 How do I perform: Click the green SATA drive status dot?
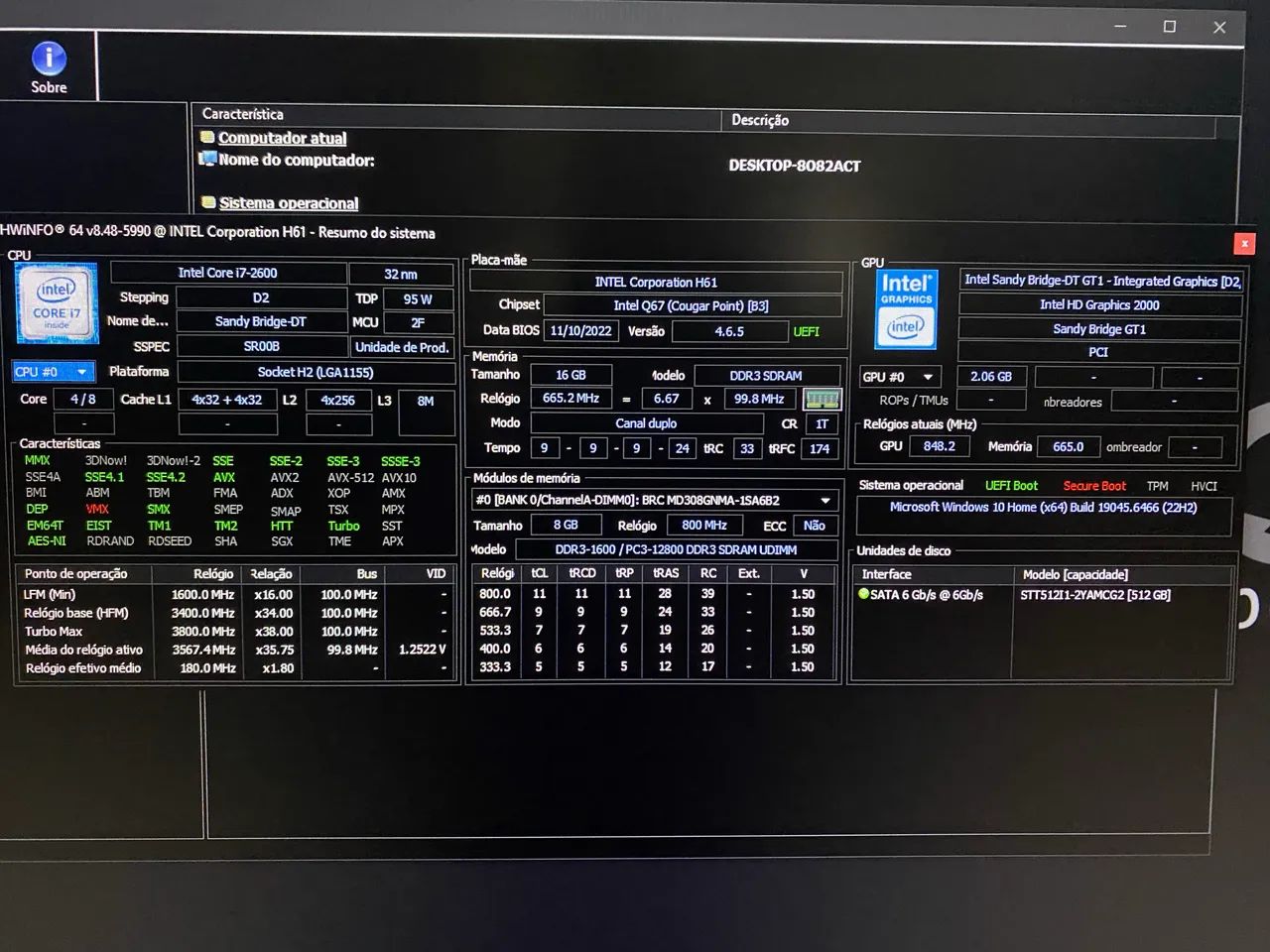(863, 594)
